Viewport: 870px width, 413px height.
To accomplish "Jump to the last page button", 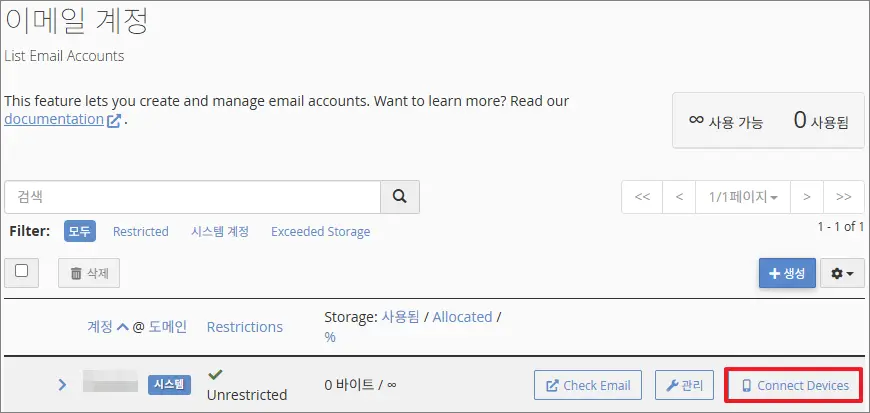I will (844, 197).
